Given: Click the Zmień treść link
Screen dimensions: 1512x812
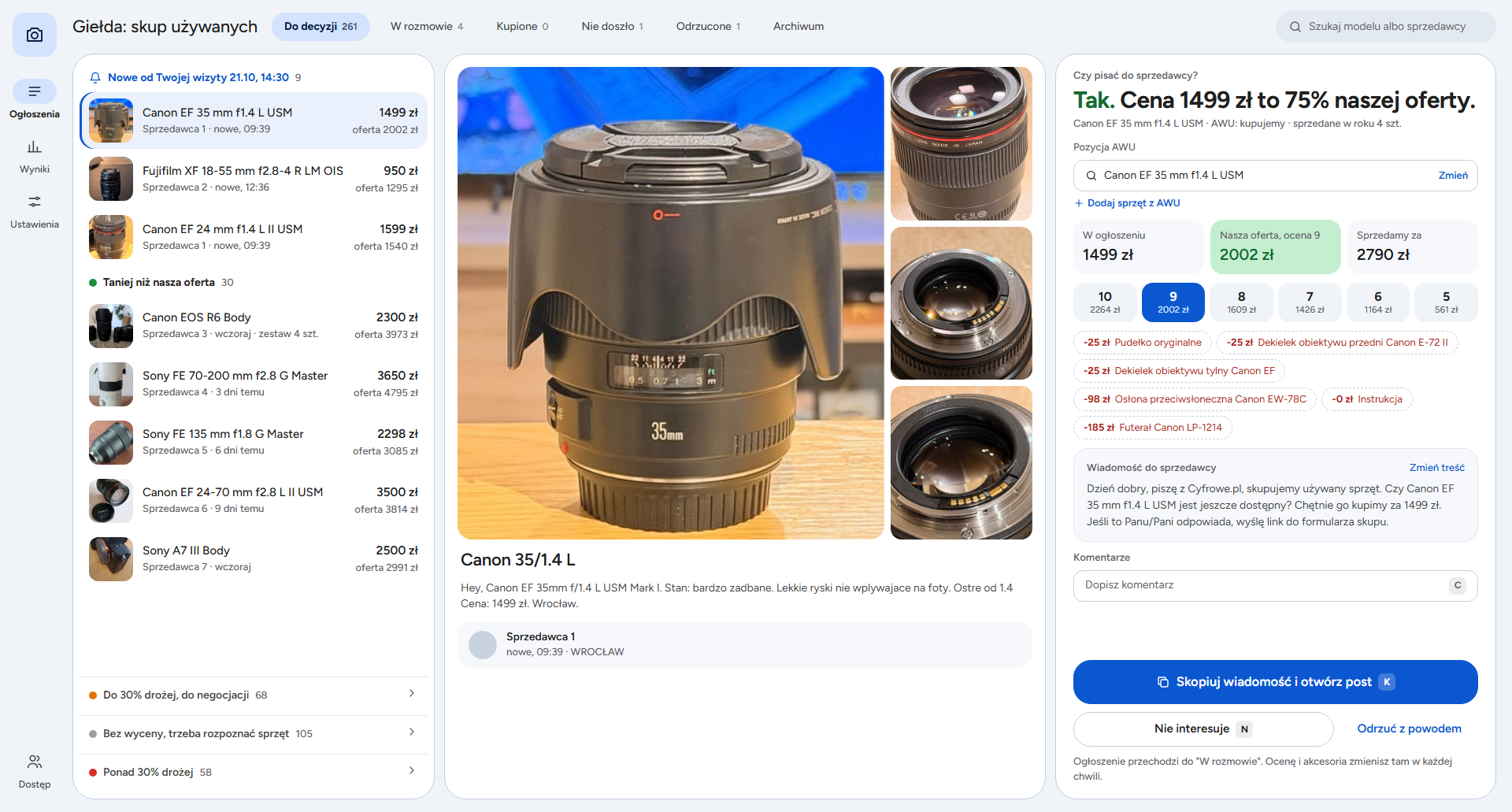Looking at the screenshot, I should (1436, 468).
